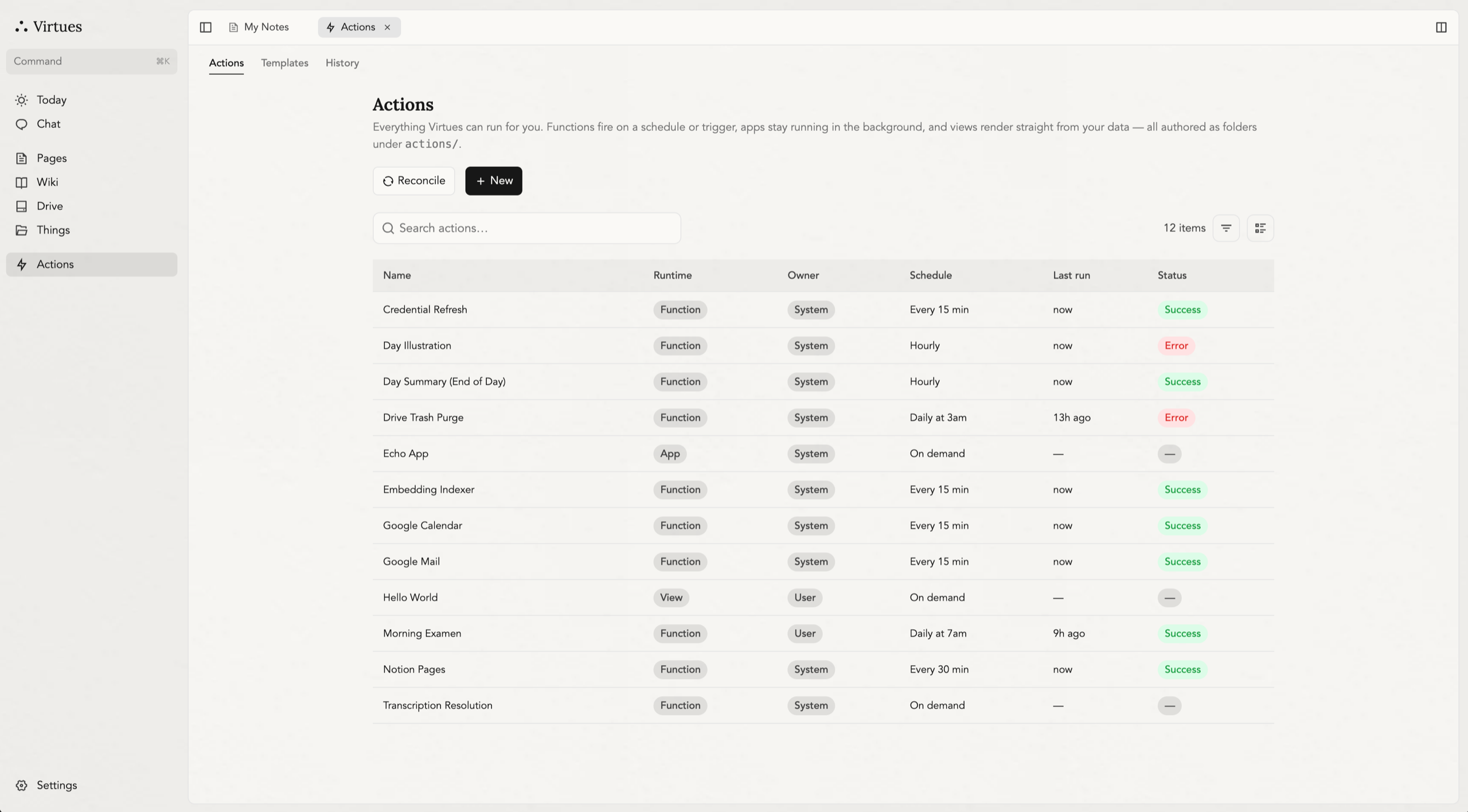1468x812 pixels.
Task: Open Chat in the sidebar
Action: pos(92,124)
